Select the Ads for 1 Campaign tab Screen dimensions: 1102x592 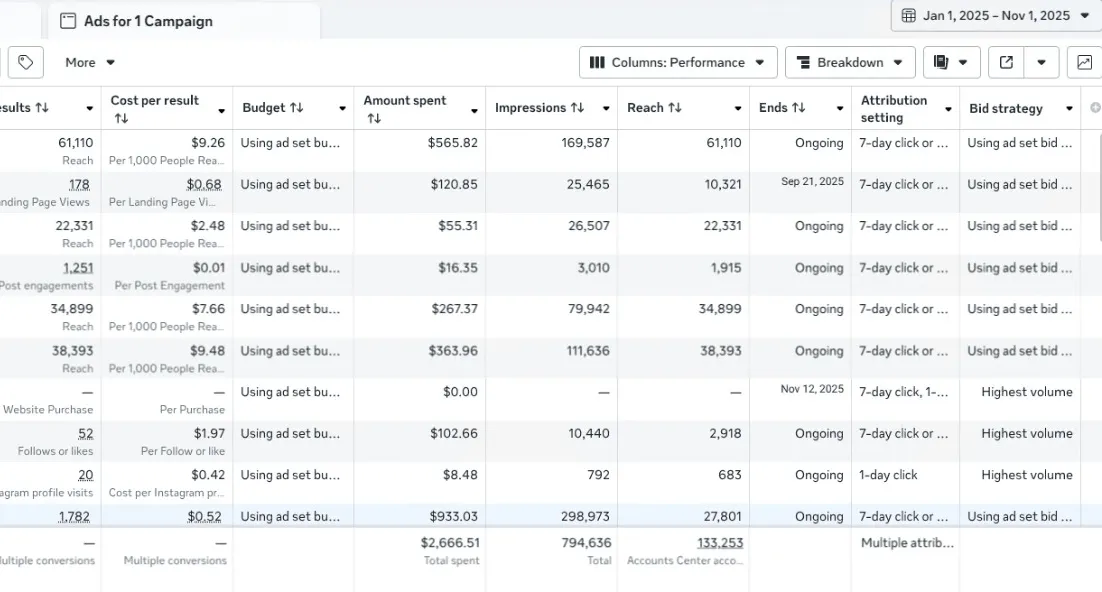(x=184, y=21)
